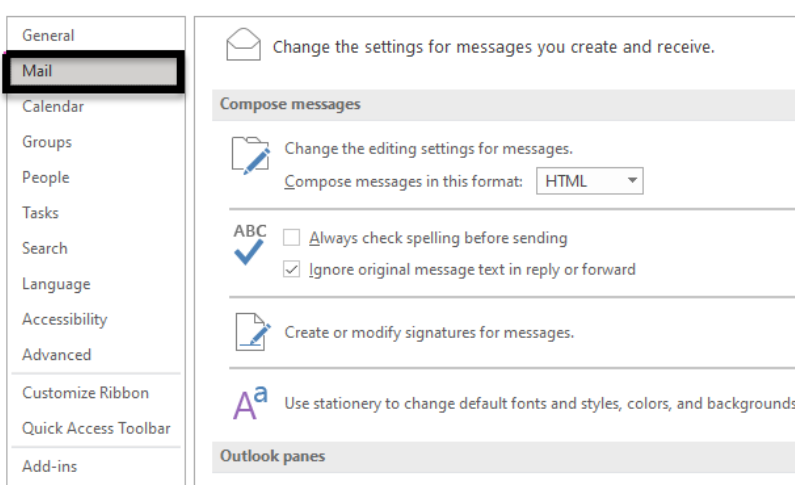The width and height of the screenshot is (795, 485).
Task: Uncheck Ignore original message text in reply
Action: point(292,269)
